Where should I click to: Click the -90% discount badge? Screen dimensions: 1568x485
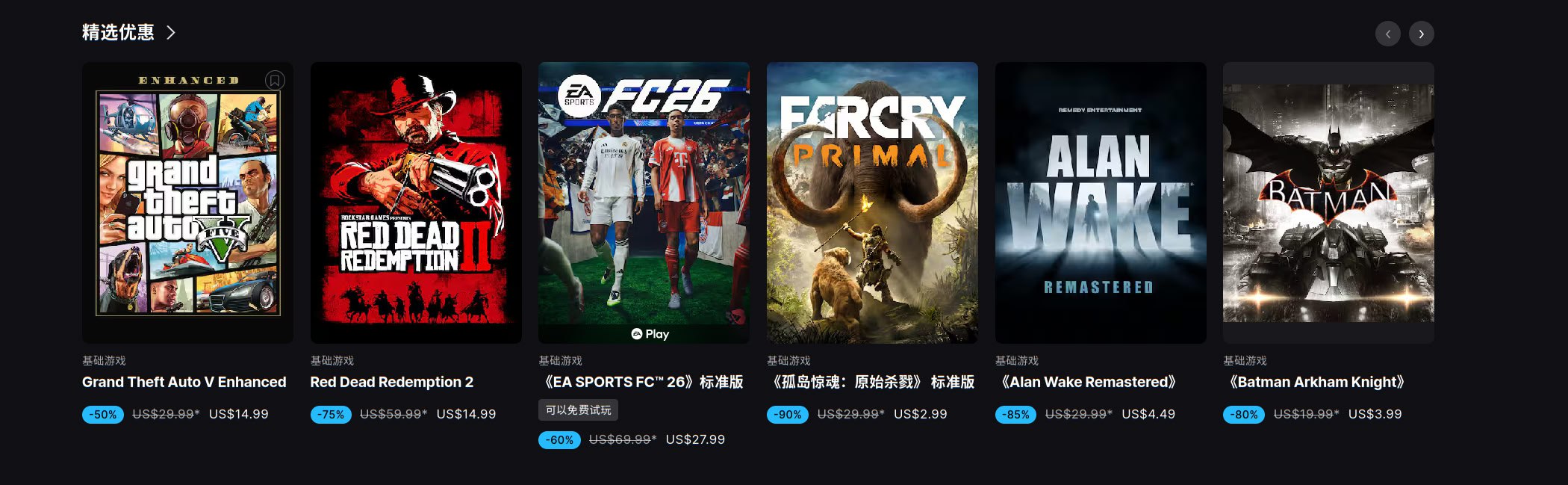788,414
